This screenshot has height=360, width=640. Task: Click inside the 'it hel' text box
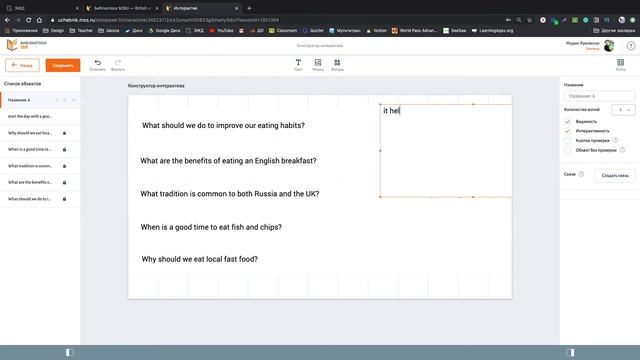coord(446,151)
